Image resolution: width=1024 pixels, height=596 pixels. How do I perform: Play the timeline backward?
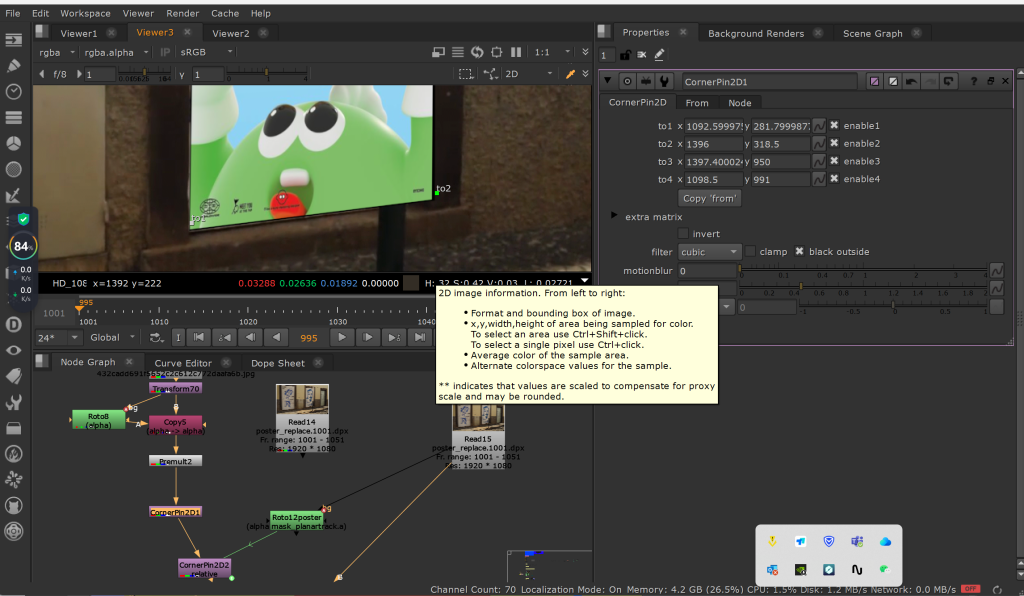(x=276, y=337)
